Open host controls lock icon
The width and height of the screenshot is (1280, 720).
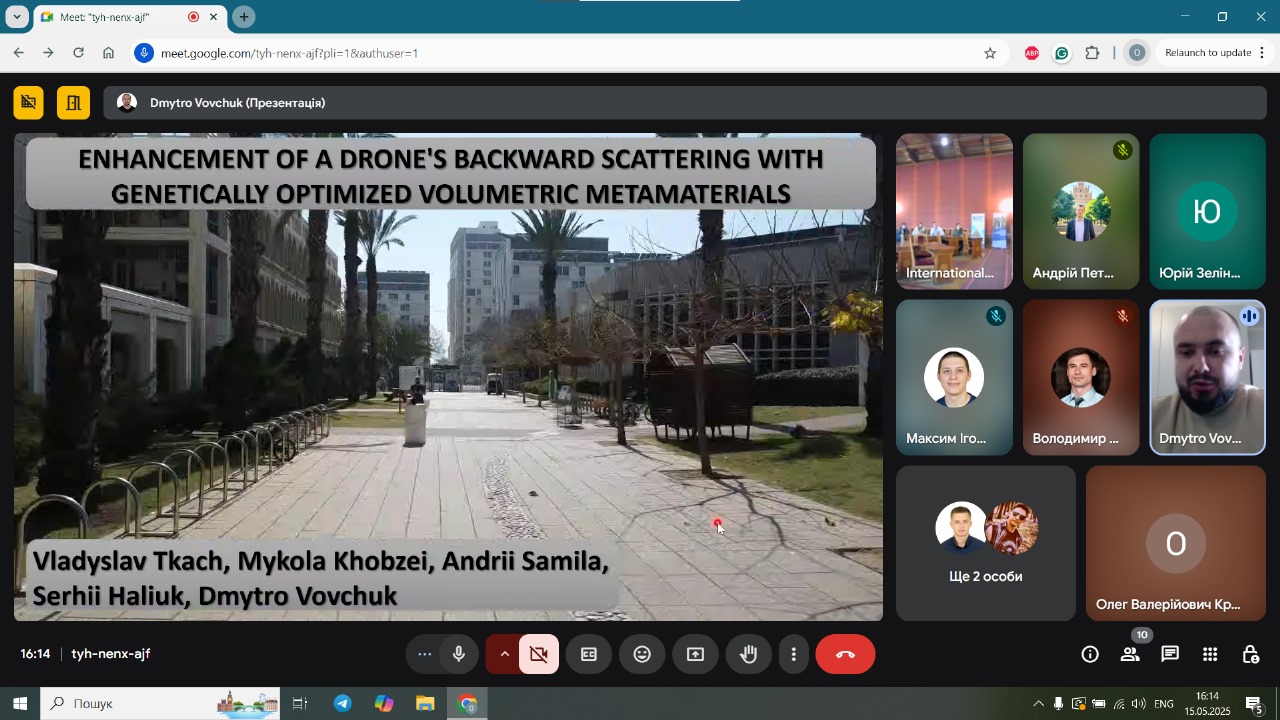[x=1250, y=654]
